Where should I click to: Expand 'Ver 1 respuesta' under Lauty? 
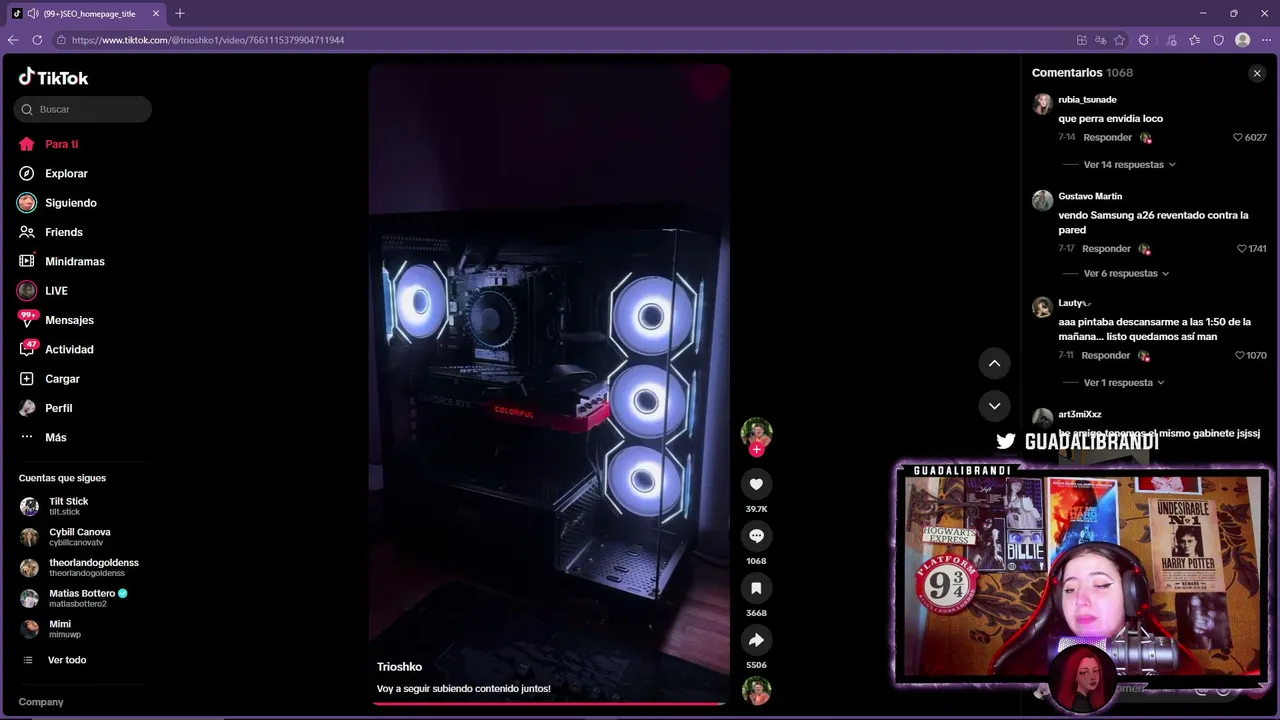(1124, 382)
